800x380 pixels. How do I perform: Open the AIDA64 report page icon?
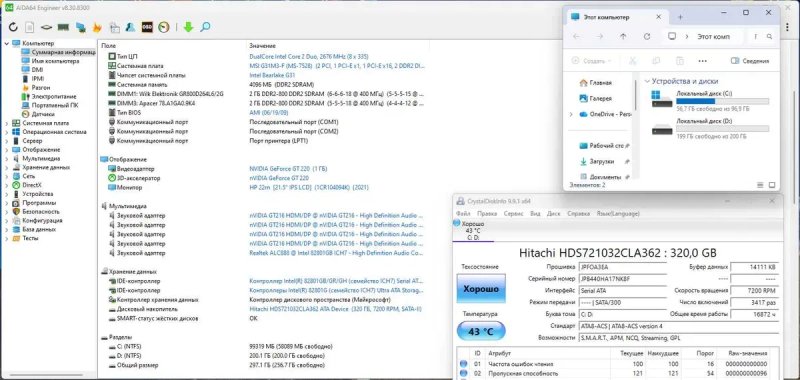pos(30,27)
